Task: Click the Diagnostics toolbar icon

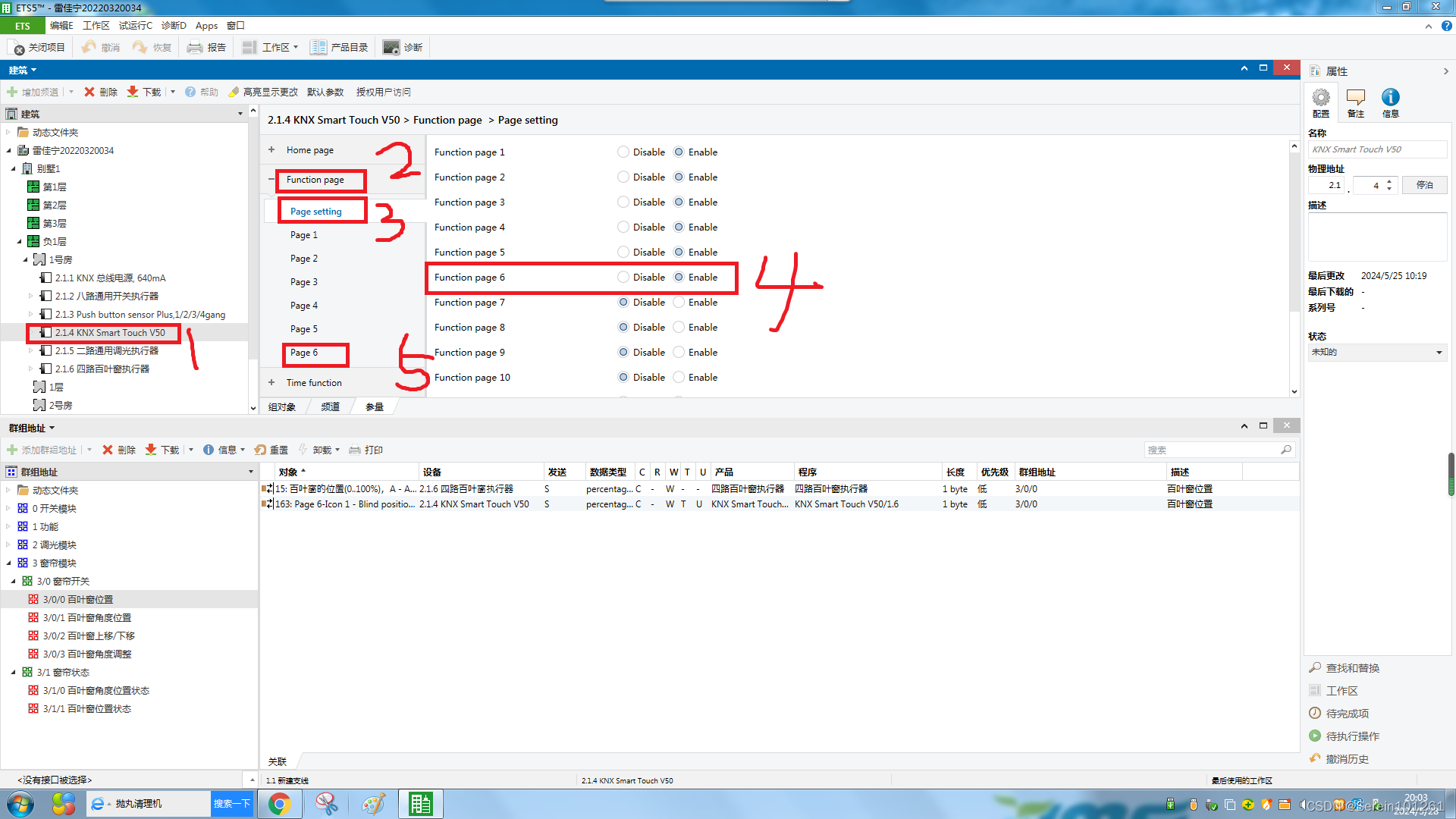Action: (391, 48)
